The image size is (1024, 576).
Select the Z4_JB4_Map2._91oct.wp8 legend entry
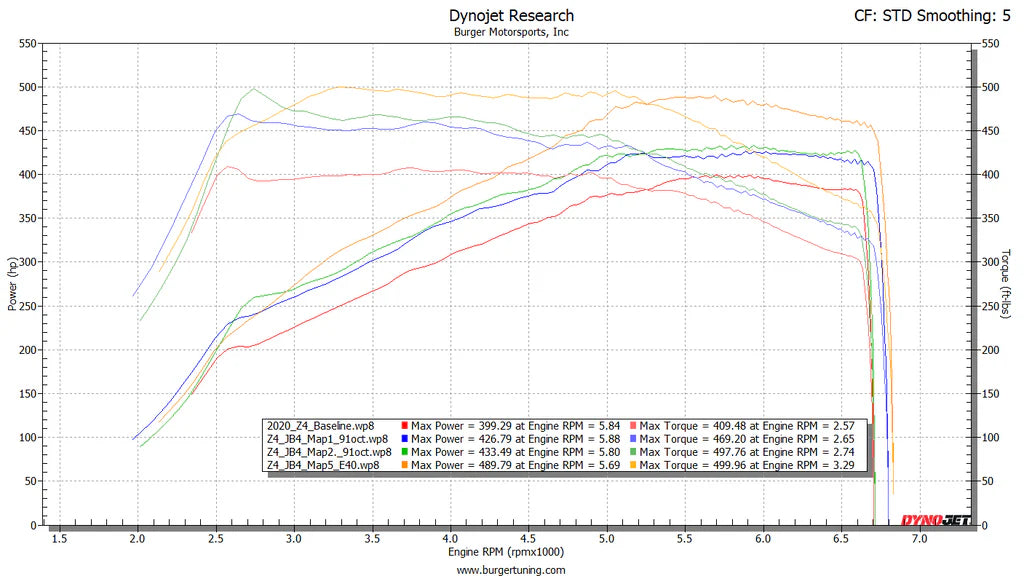tap(328, 452)
